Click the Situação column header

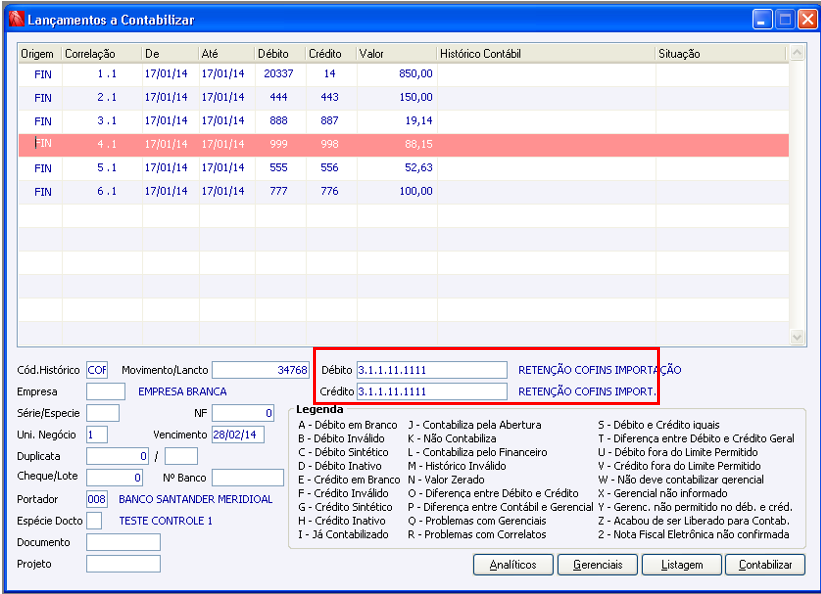coord(720,53)
